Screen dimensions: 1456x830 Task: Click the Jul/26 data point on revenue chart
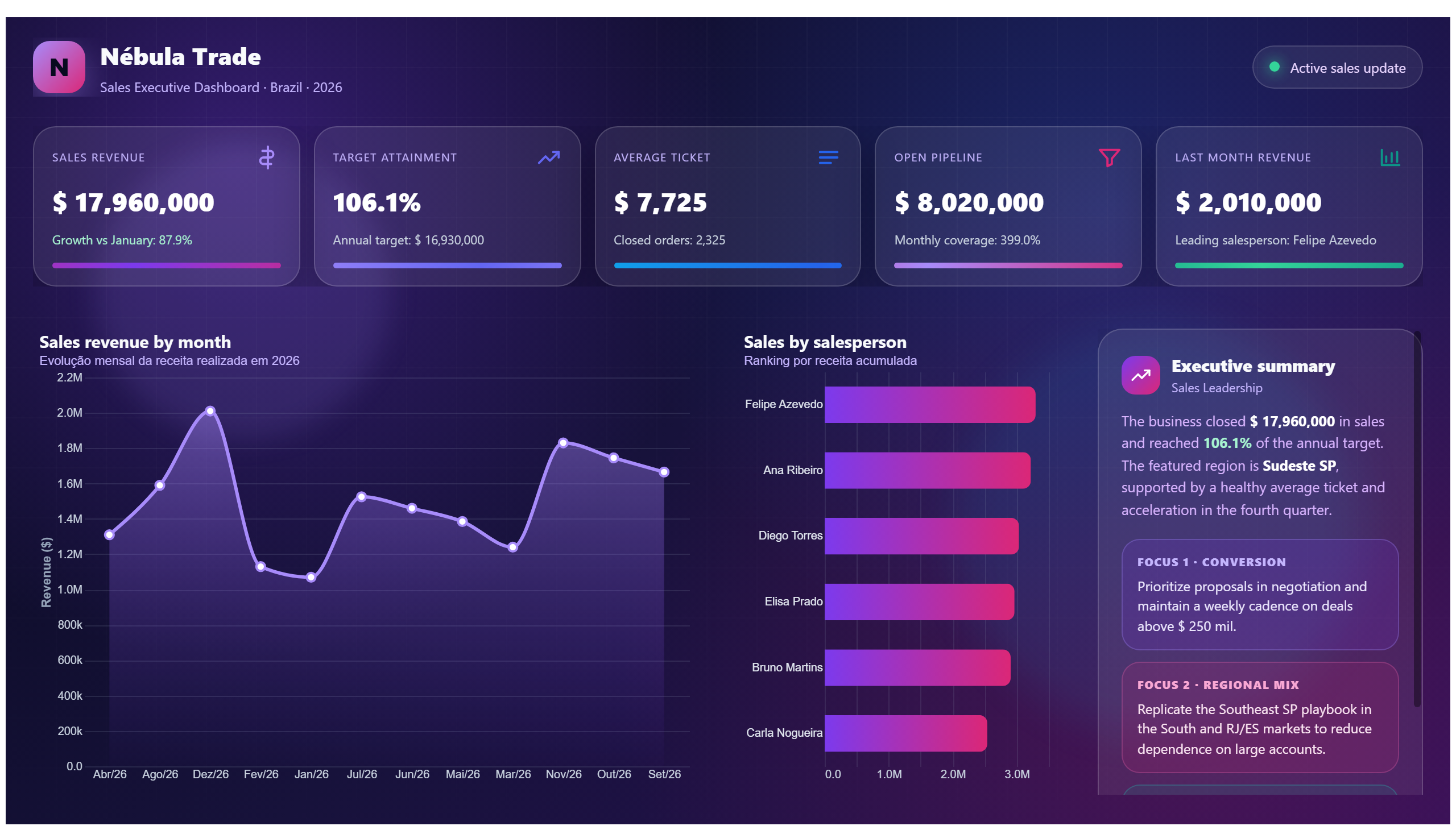pos(362,497)
